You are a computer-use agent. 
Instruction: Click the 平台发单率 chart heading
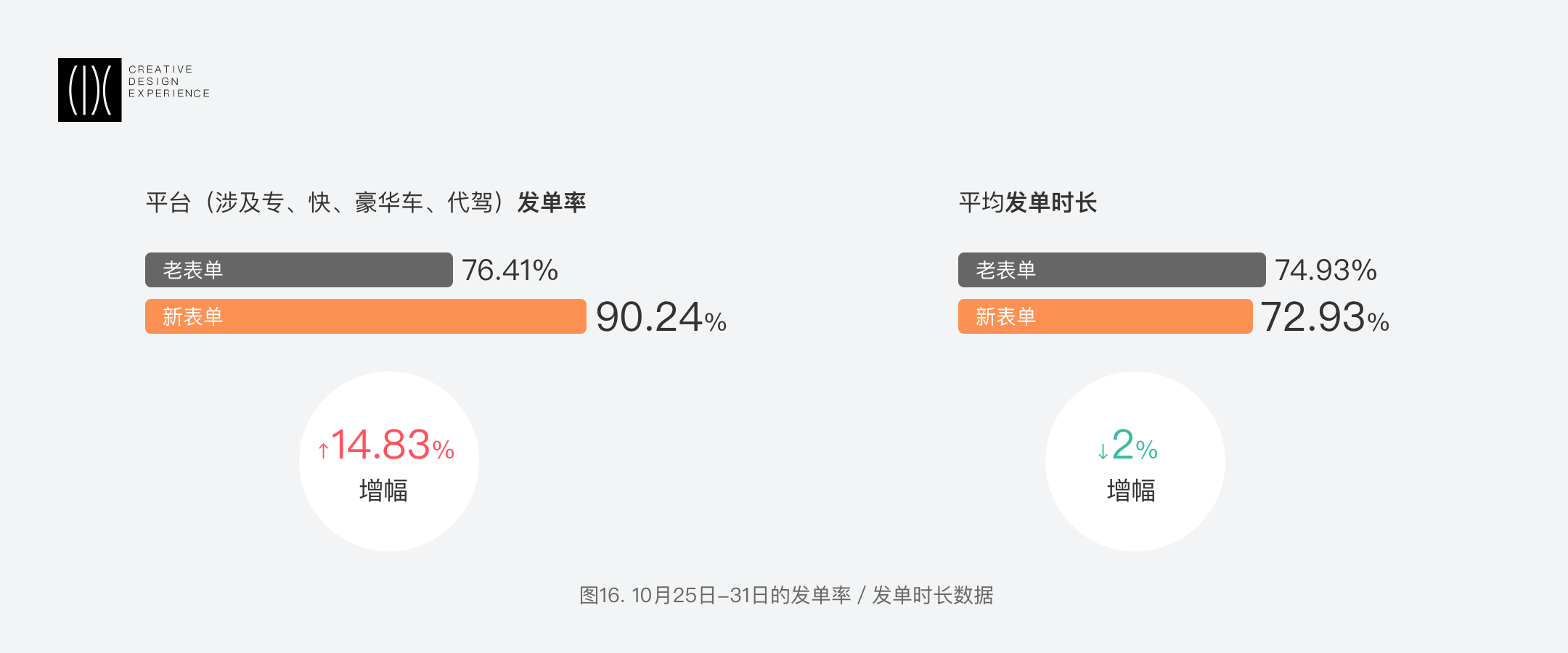coord(365,202)
